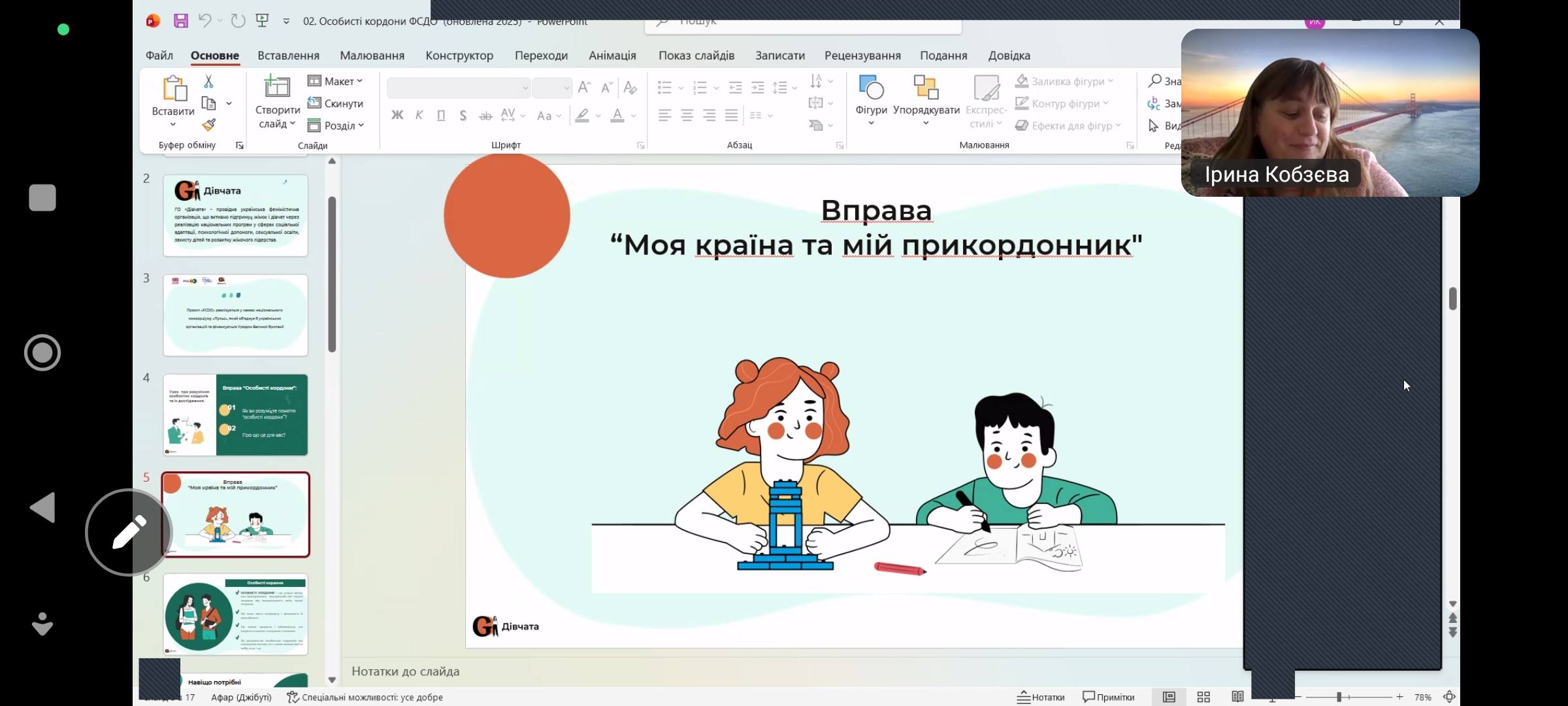Click the Save icon in title bar
The height and width of the screenshot is (706, 1568).
[x=181, y=21]
